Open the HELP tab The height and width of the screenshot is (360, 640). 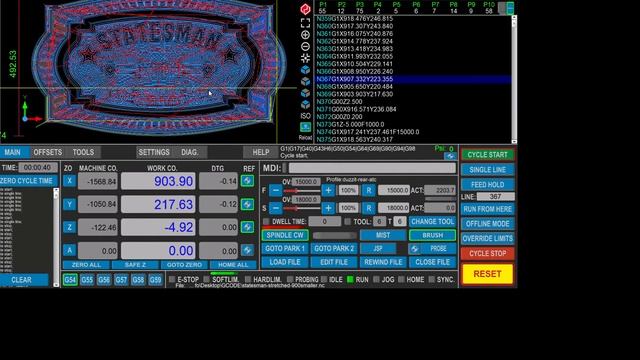point(261,152)
